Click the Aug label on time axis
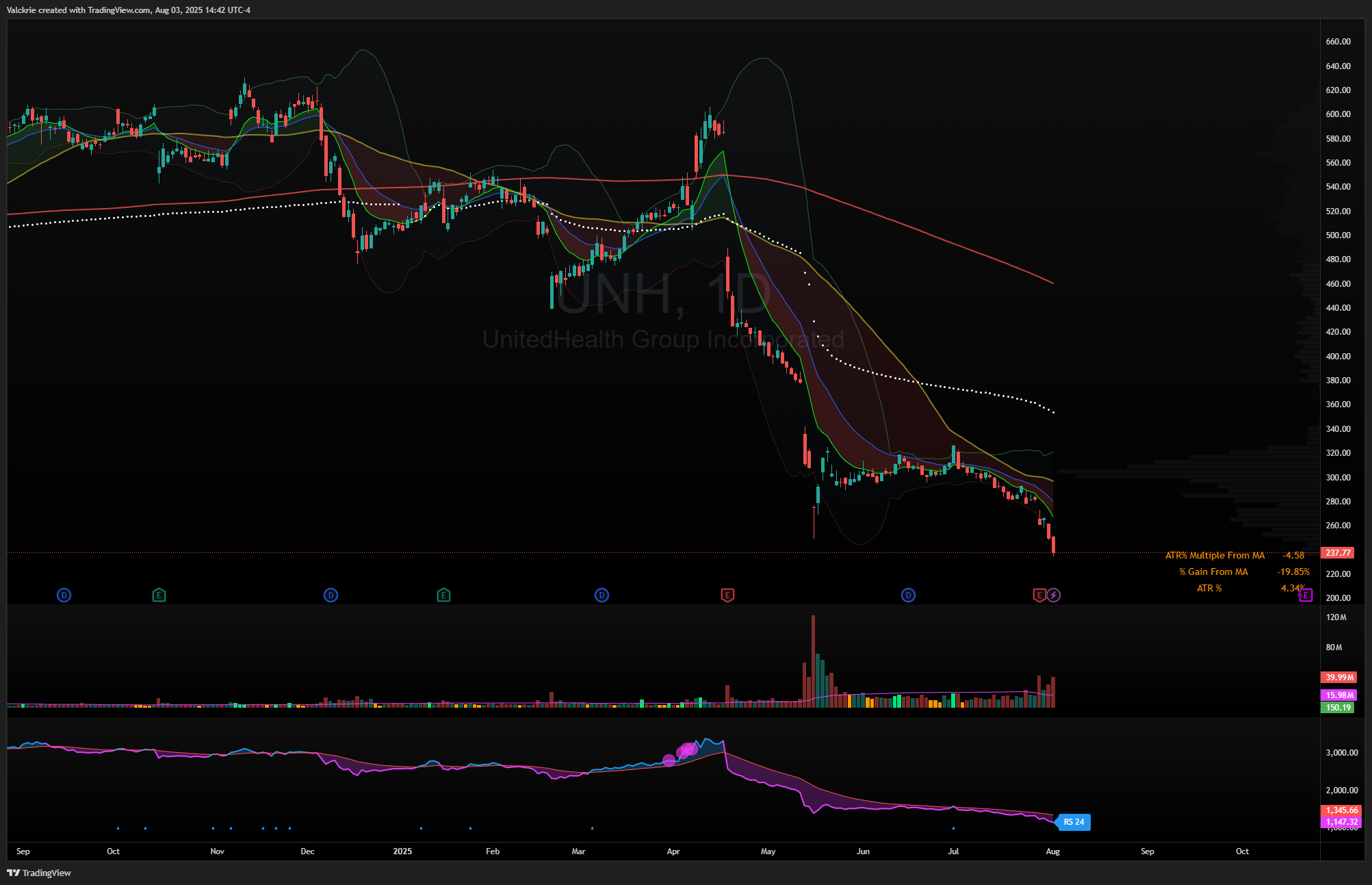 pos(1052,851)
